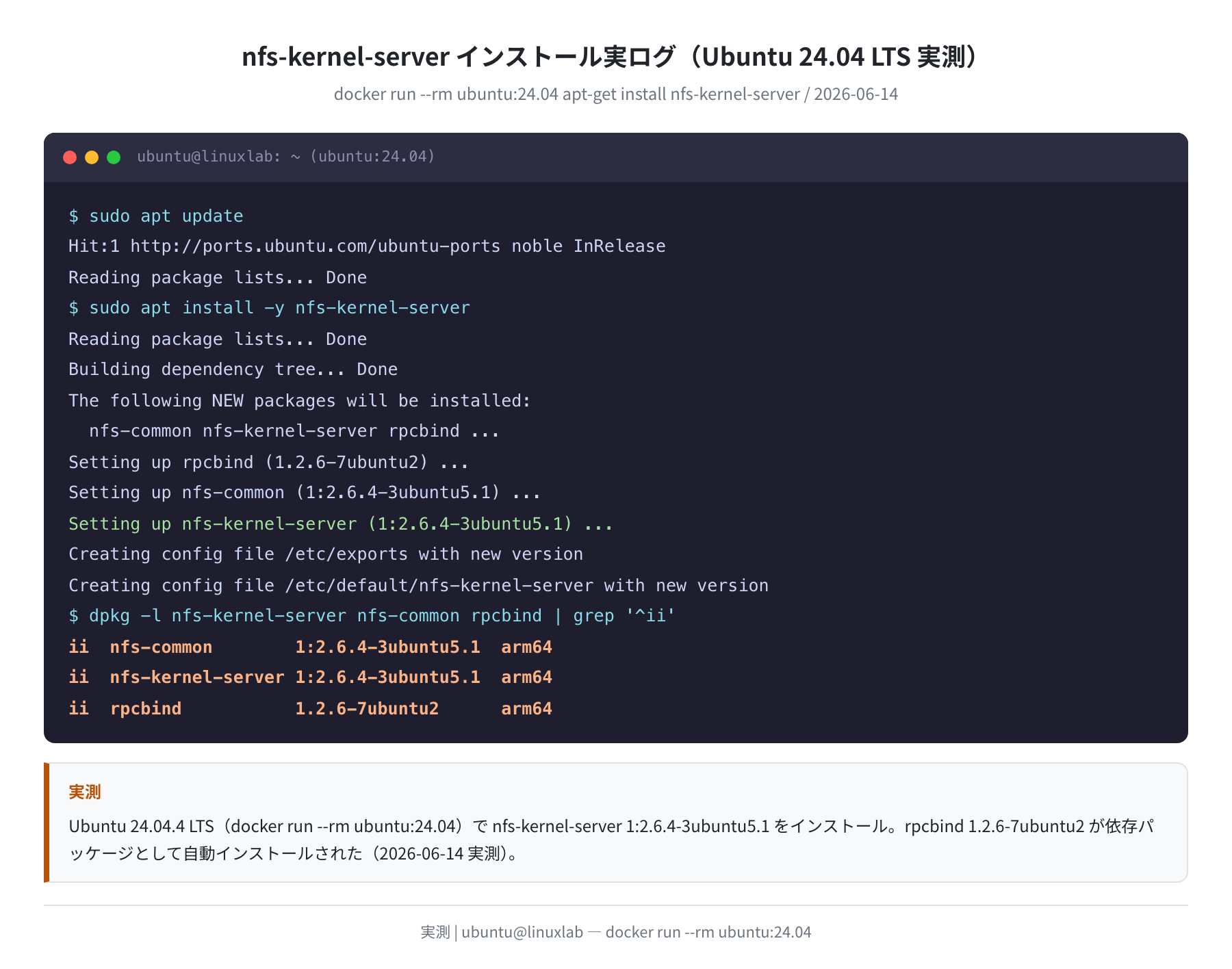Click the red close dot in terminal header
Viewport: 1232px width, 969px height.
(70, 157)
